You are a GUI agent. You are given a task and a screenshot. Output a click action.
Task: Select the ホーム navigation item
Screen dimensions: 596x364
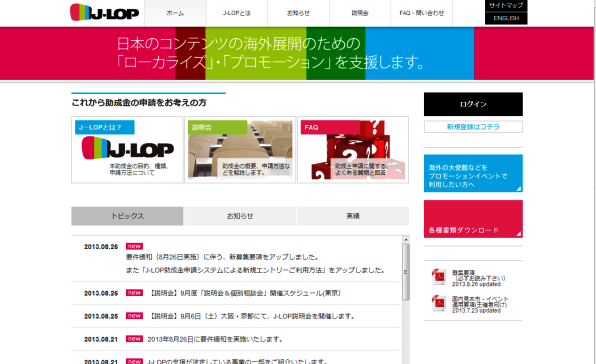tap(175, 13)
